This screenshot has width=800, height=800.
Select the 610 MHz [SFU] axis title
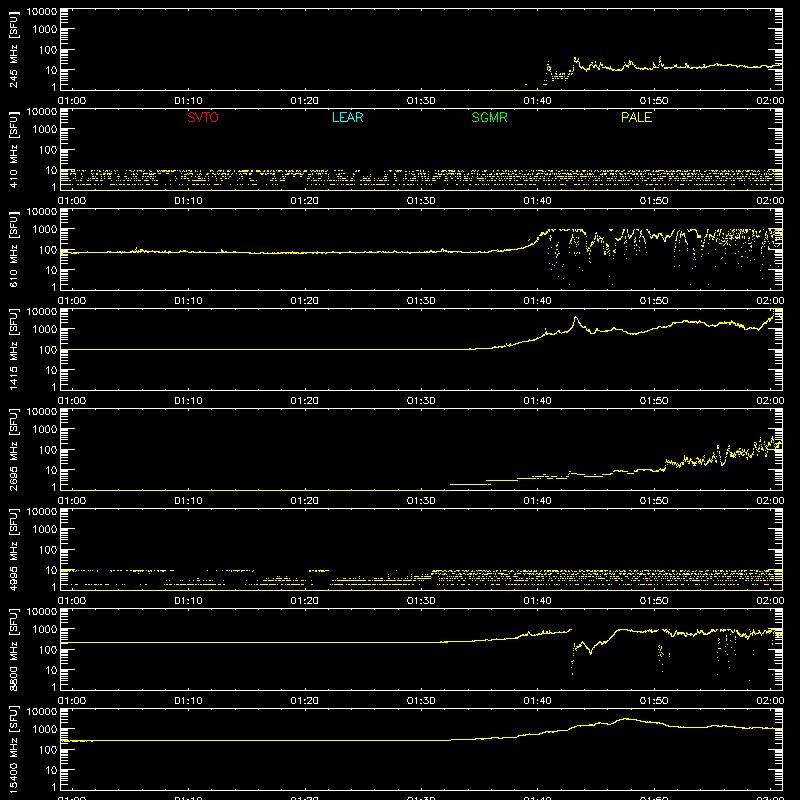[13, 249]
